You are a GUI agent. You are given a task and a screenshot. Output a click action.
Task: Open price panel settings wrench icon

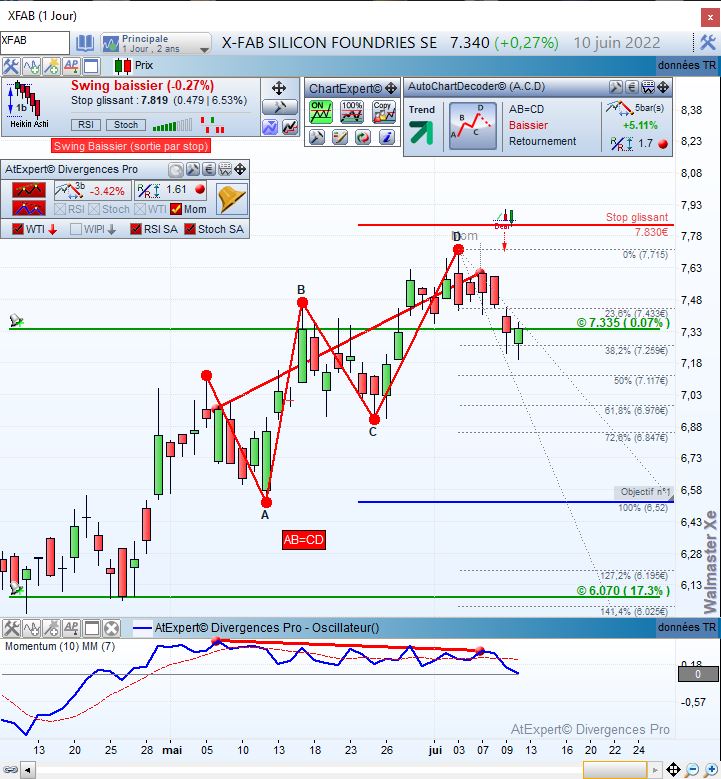pyautogui.click(x=11, y=66)
